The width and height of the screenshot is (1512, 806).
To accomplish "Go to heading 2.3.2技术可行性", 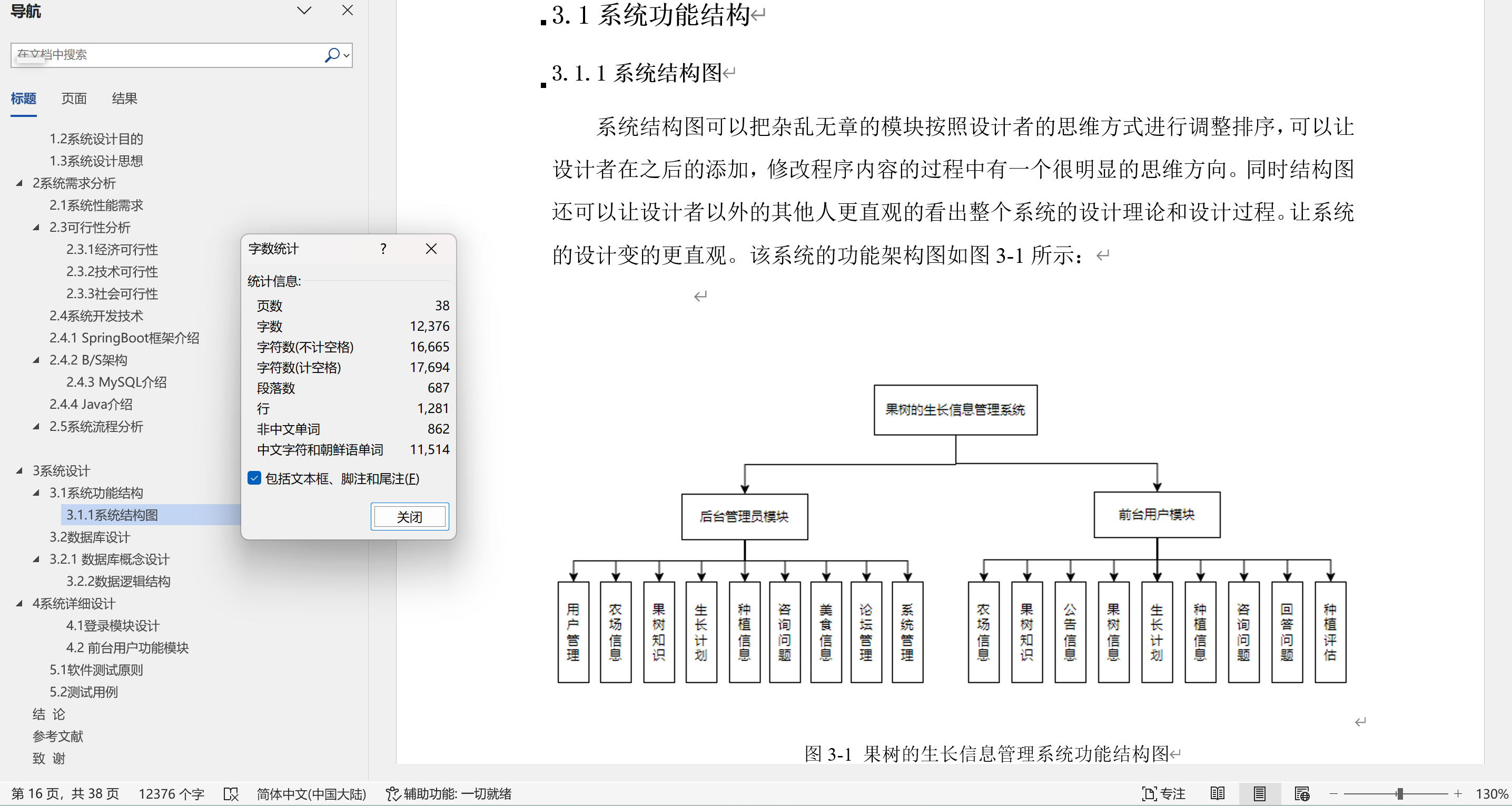I will click(112, 272).
